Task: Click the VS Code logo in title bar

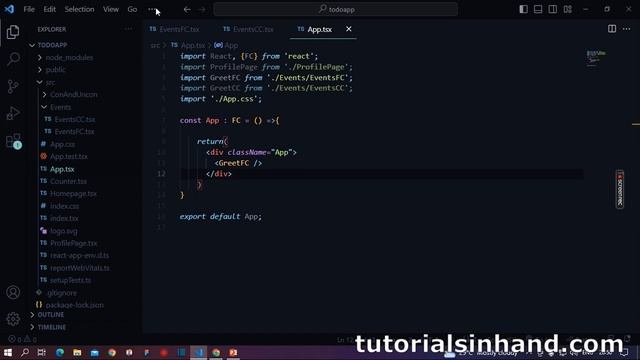Action: [x=9, y=9]
